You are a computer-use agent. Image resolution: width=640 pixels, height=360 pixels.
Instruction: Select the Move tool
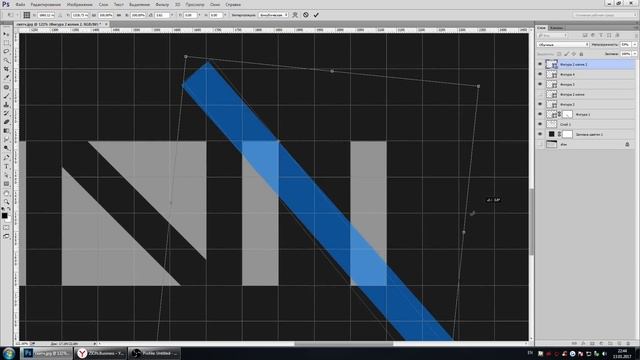(x=6, y=34)
